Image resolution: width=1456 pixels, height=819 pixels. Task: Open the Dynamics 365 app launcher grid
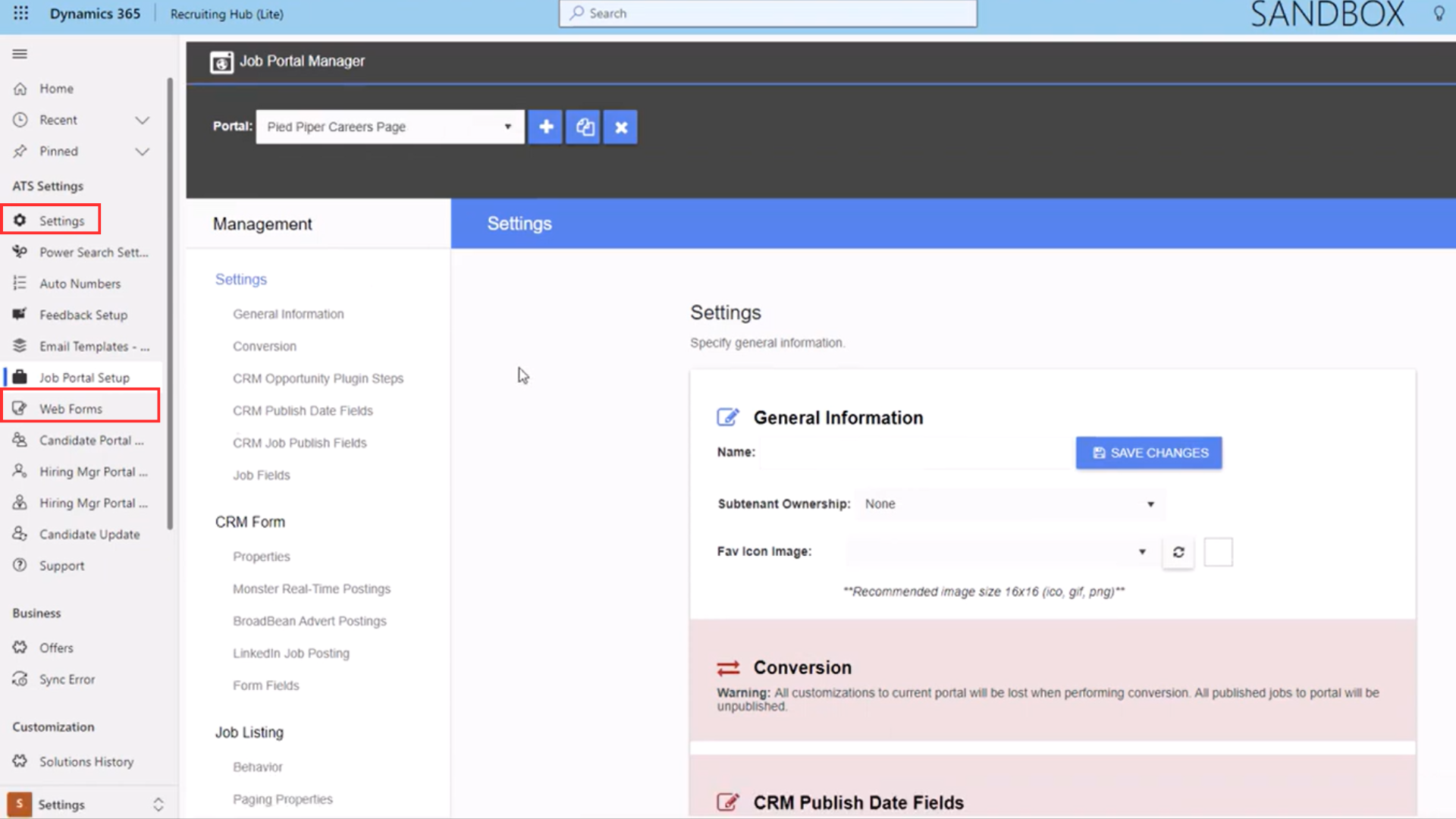click(x=20, y=13)
